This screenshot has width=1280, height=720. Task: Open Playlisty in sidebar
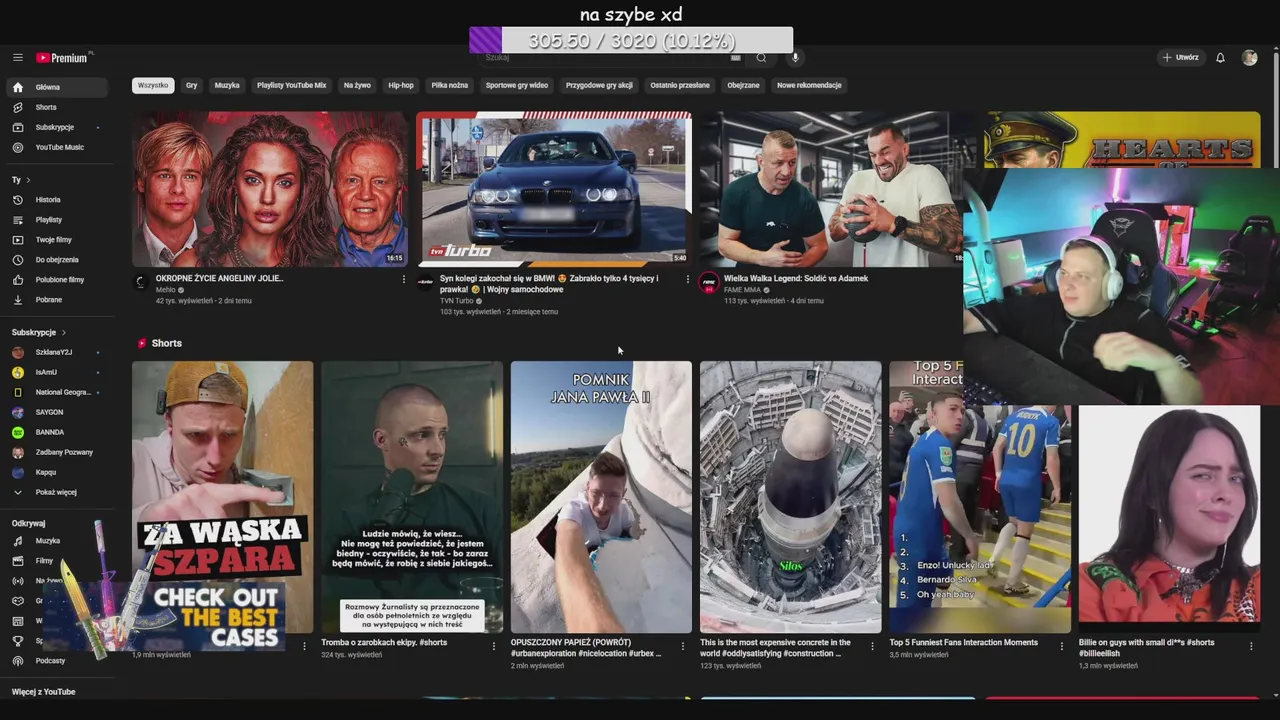(57, 220)
